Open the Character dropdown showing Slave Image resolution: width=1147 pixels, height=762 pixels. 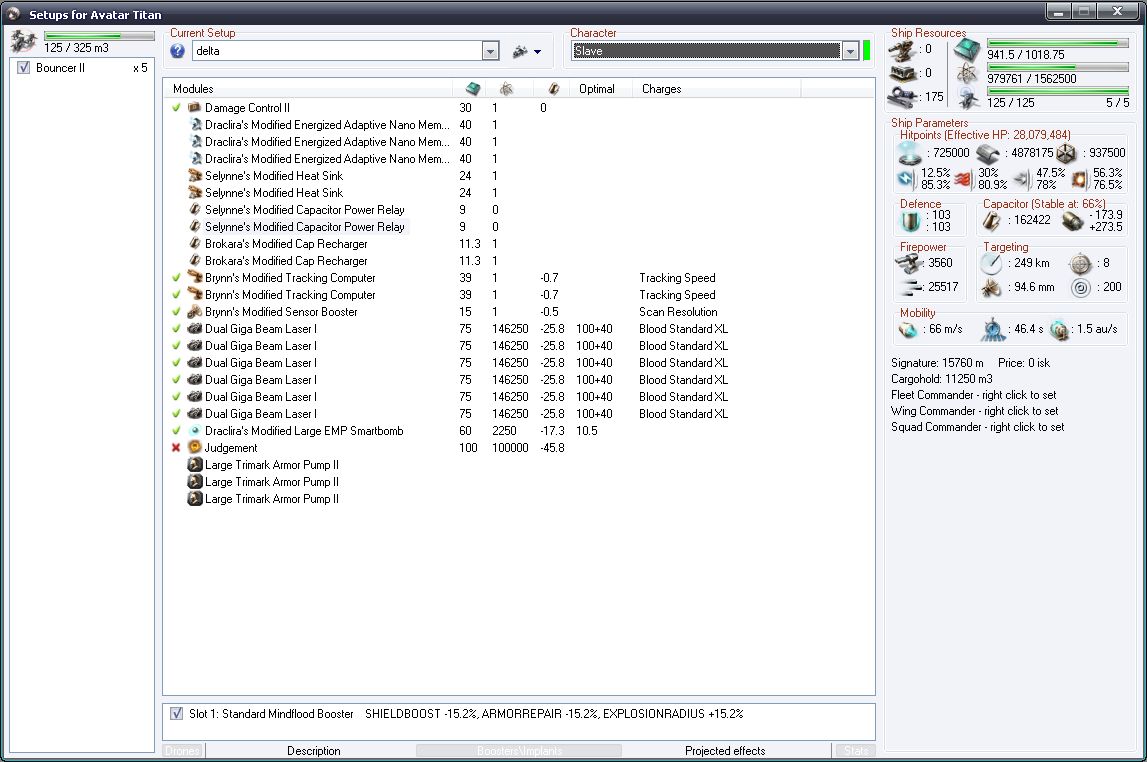click(x=849, y=51)
